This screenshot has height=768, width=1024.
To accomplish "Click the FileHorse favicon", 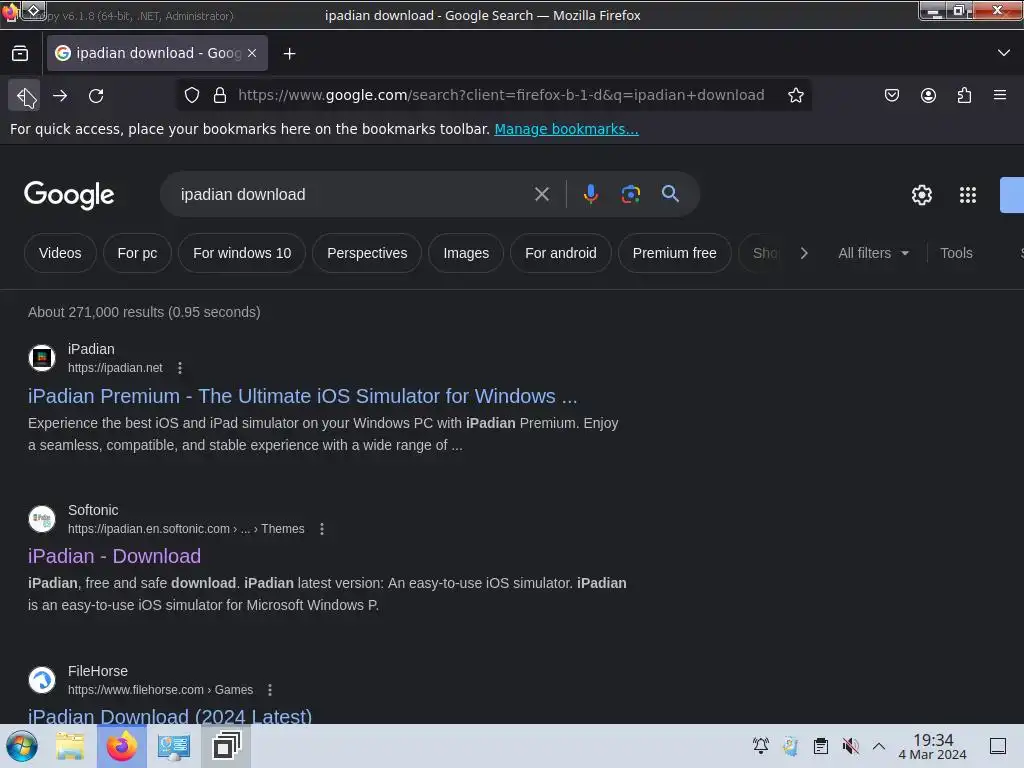I will pos(42,680).
